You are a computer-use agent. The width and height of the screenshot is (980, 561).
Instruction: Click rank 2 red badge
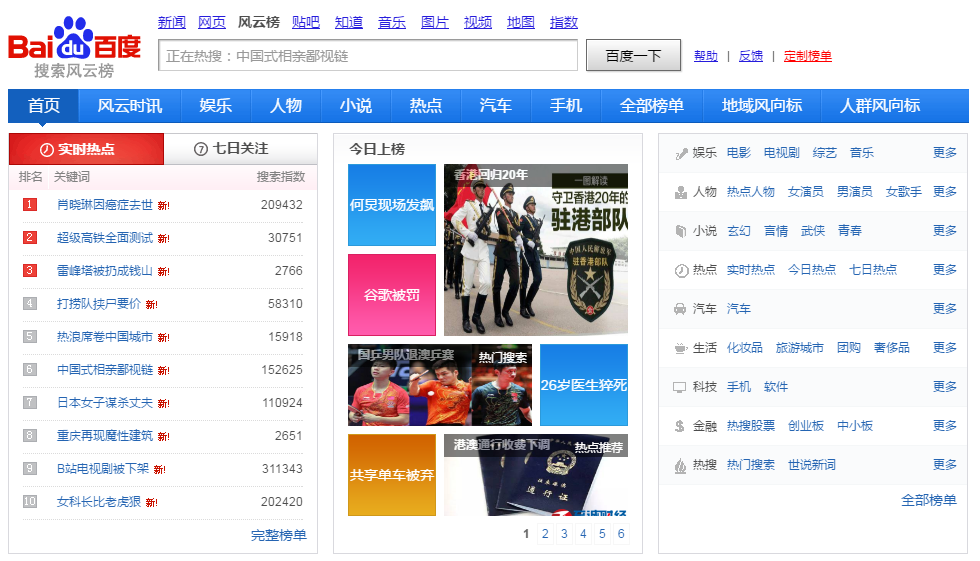click(29, 237)
